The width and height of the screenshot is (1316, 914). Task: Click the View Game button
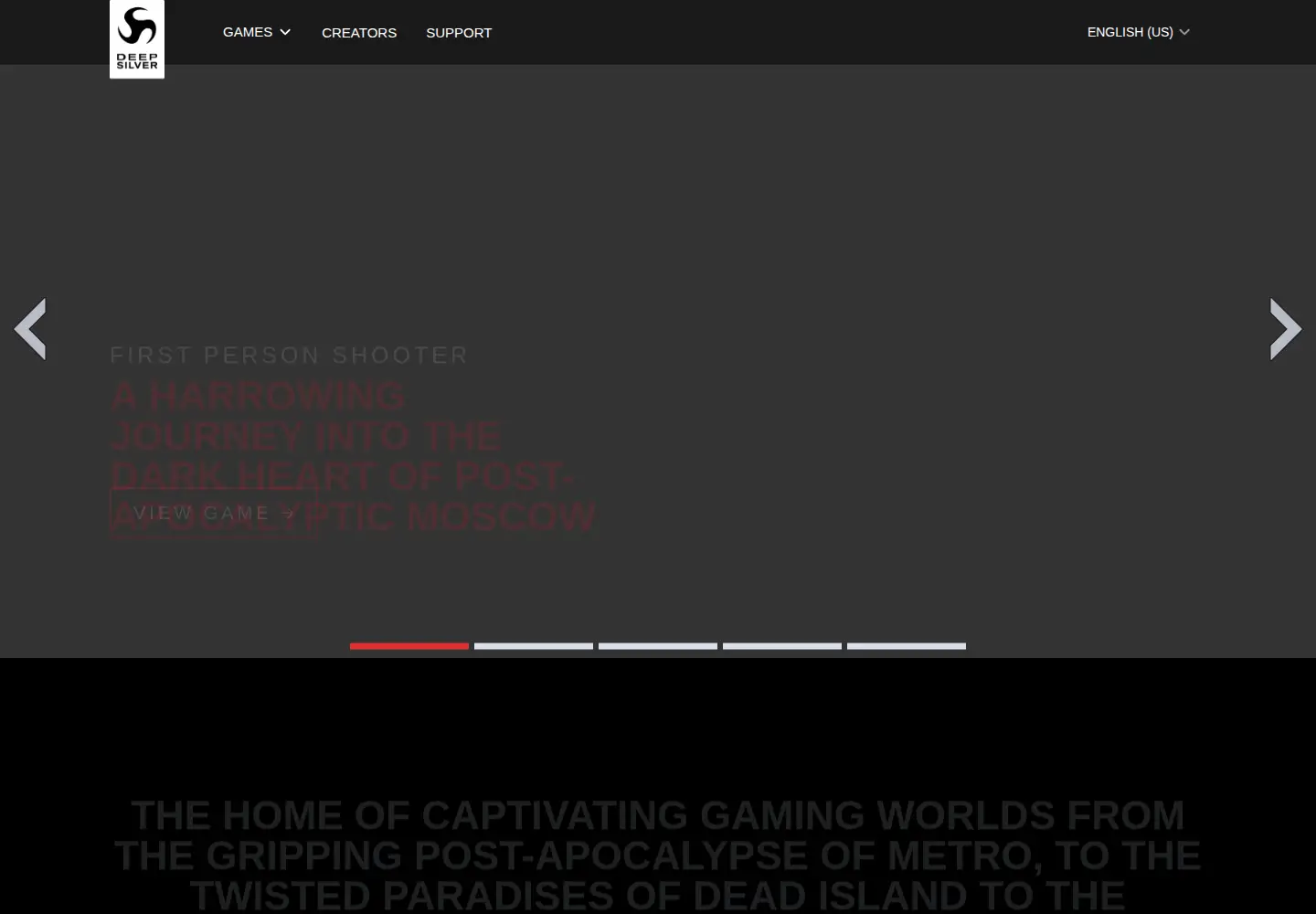[214, 514]
